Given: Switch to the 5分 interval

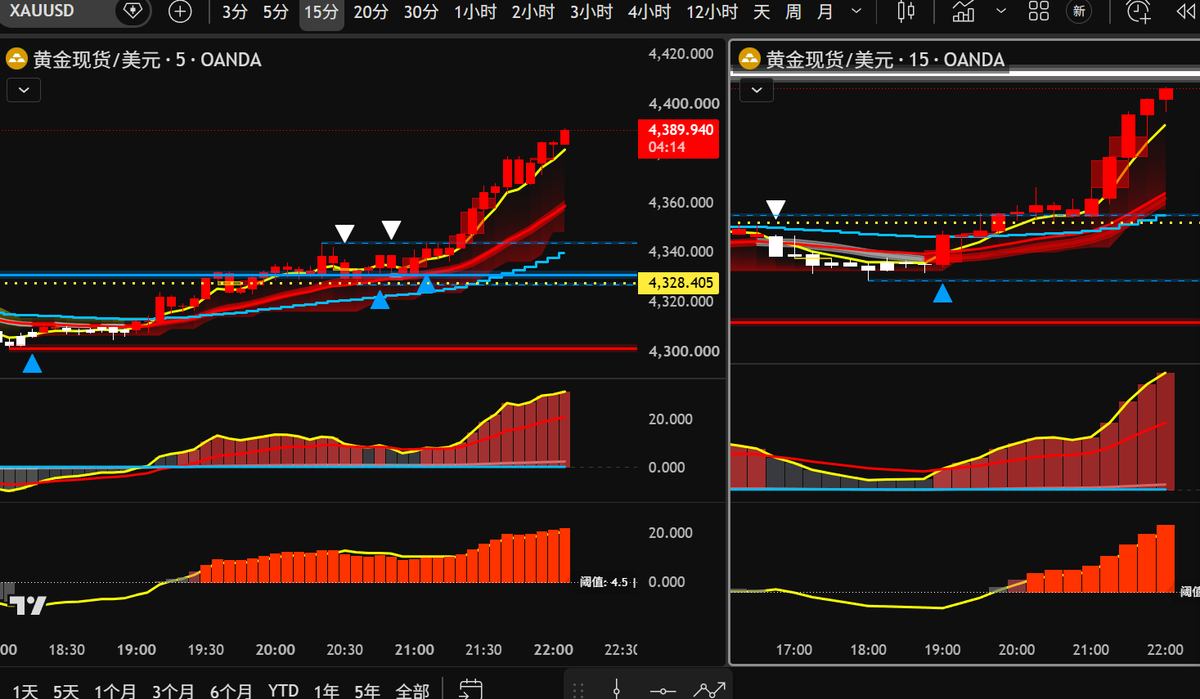Looking at the screenshot, I should (276, 12).
